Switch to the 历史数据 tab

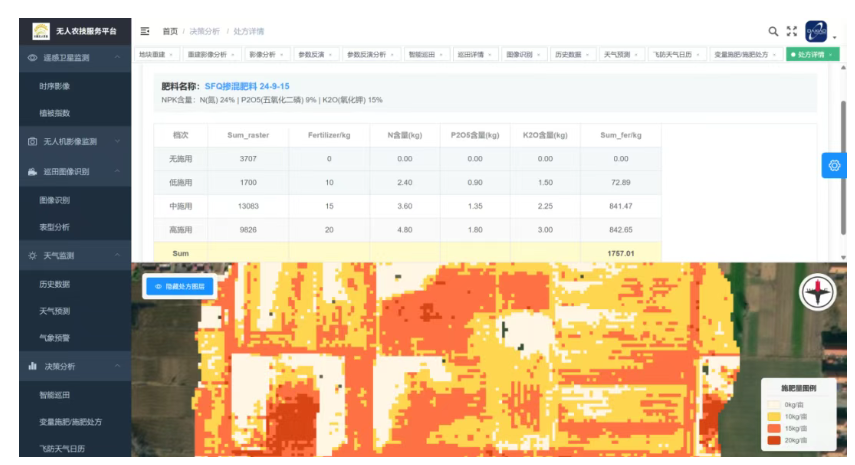coord(567,54)
